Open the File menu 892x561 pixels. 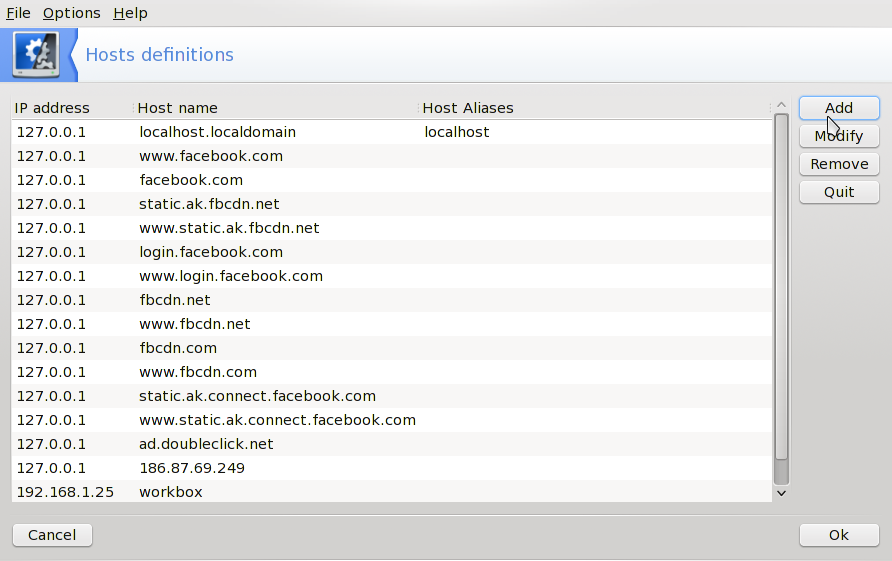click(18, 13)
